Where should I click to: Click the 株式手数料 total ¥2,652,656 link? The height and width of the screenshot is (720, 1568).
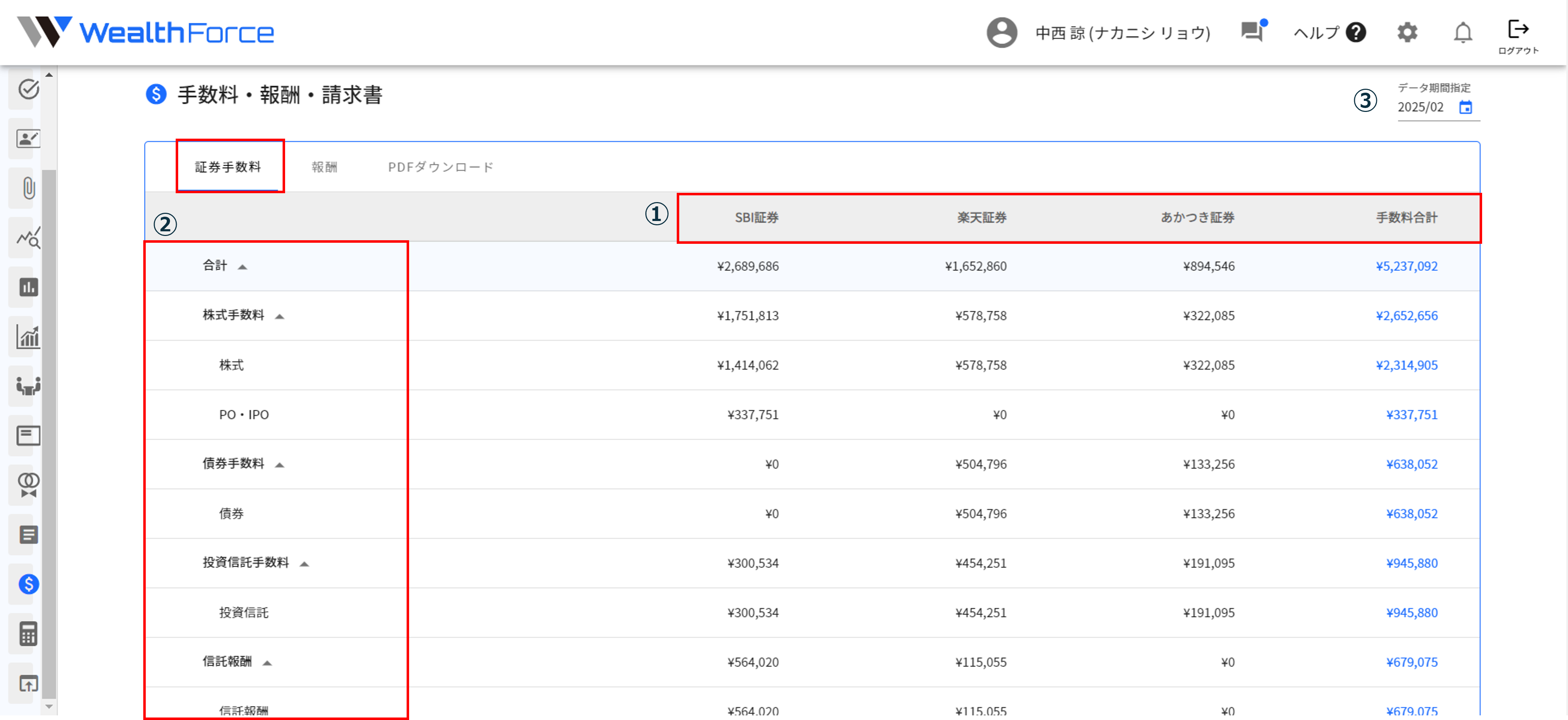[1406, 315]
